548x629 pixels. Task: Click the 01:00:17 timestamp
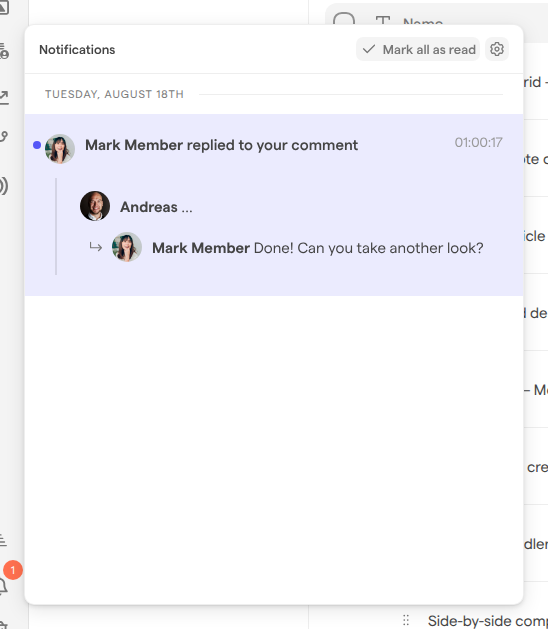click(478, 142)
